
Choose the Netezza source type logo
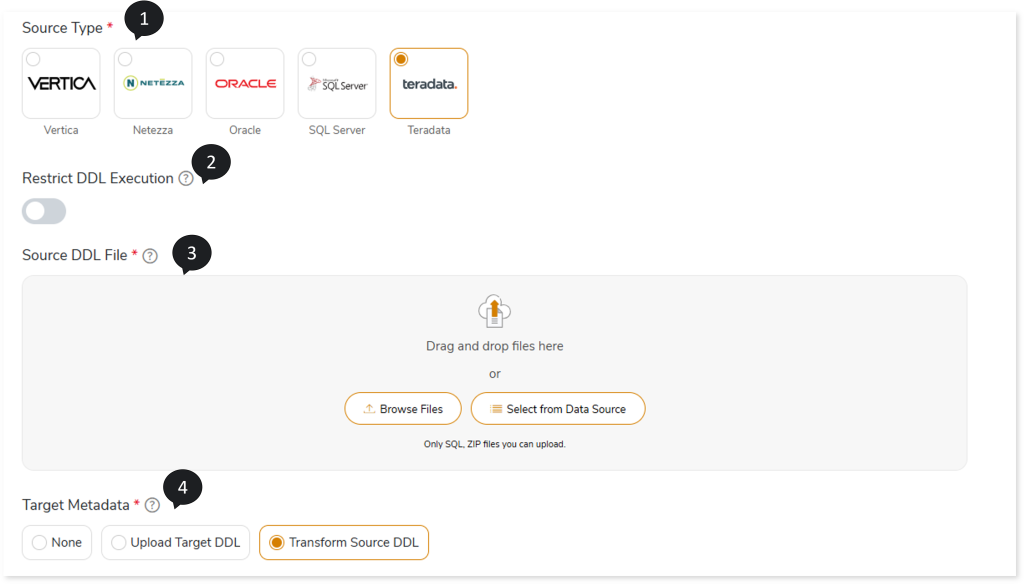point(153,84)
